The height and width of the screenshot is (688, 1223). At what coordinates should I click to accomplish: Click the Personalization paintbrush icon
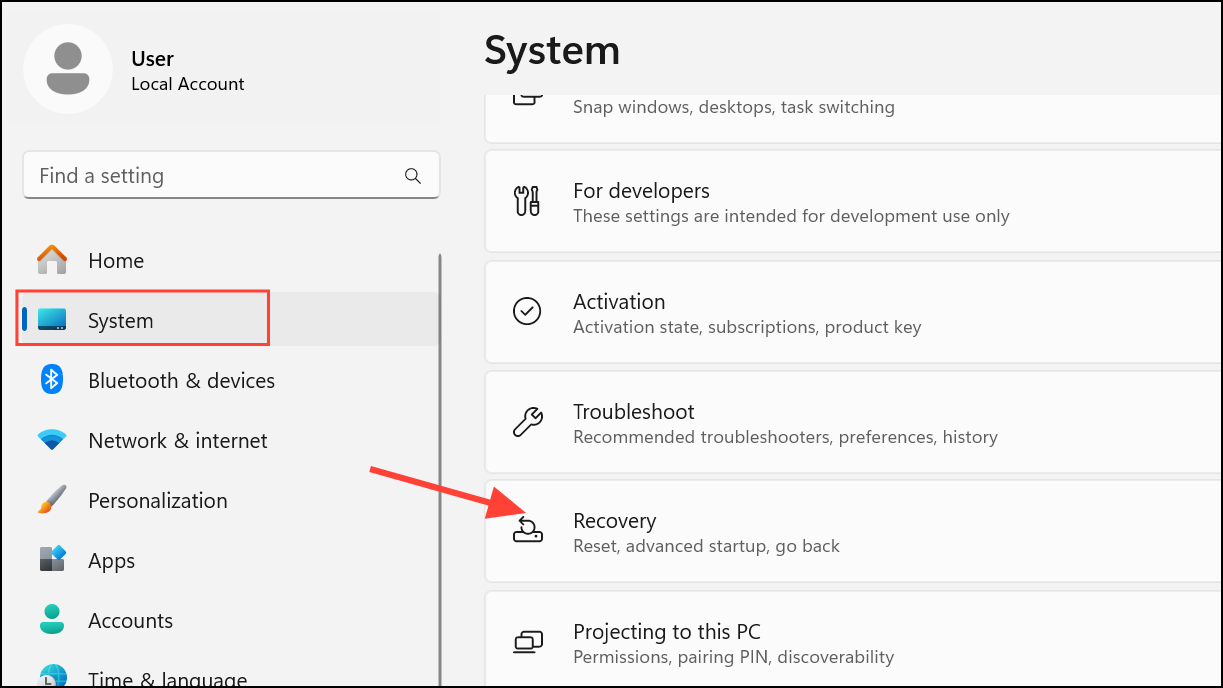(51, 500)
